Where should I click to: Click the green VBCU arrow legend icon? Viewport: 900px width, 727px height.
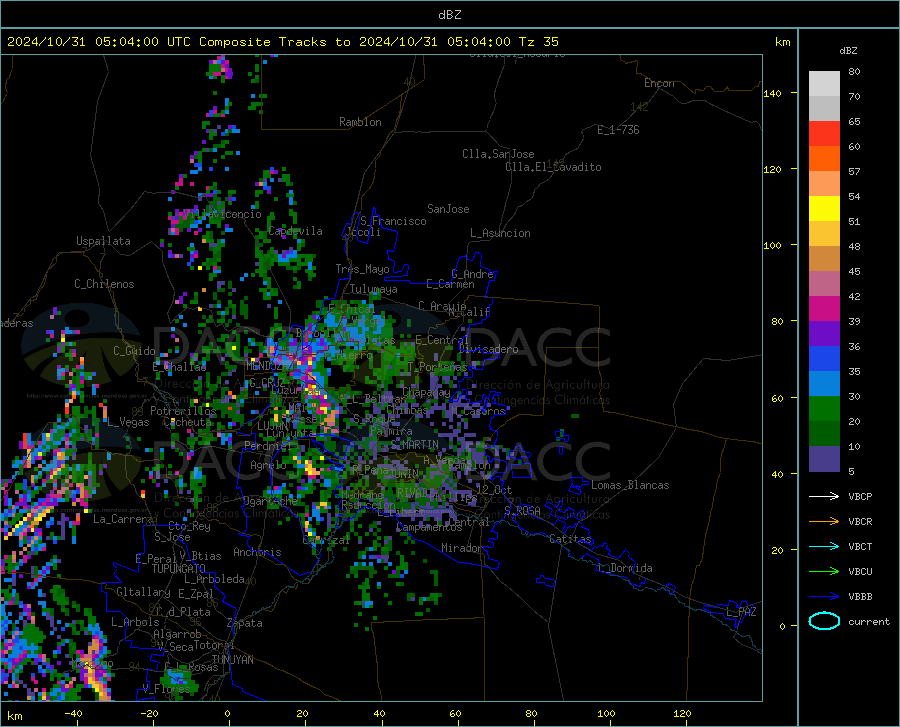tap(824, 572)
